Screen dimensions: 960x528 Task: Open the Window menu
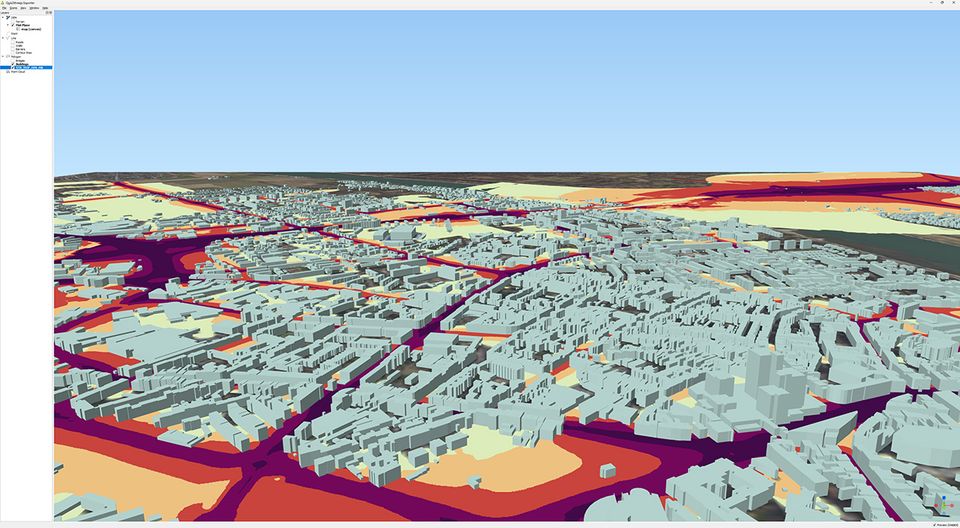coord(34,8)
